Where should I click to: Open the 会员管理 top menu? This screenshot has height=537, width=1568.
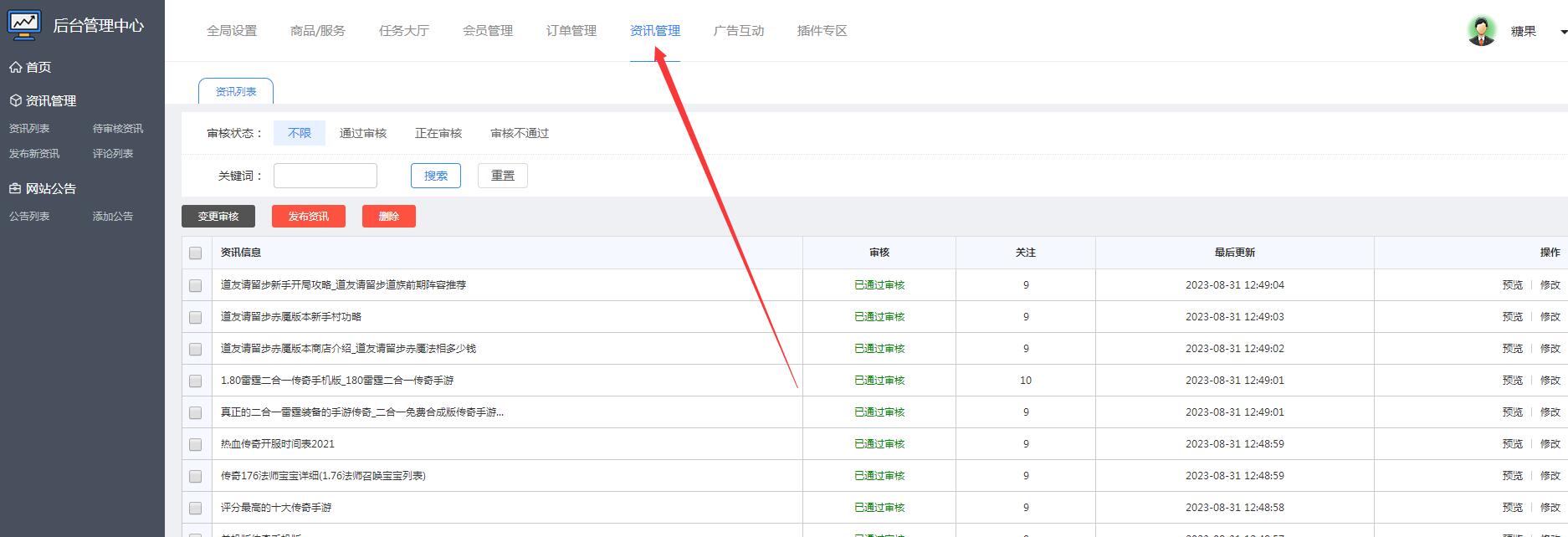tap(487, 31)
